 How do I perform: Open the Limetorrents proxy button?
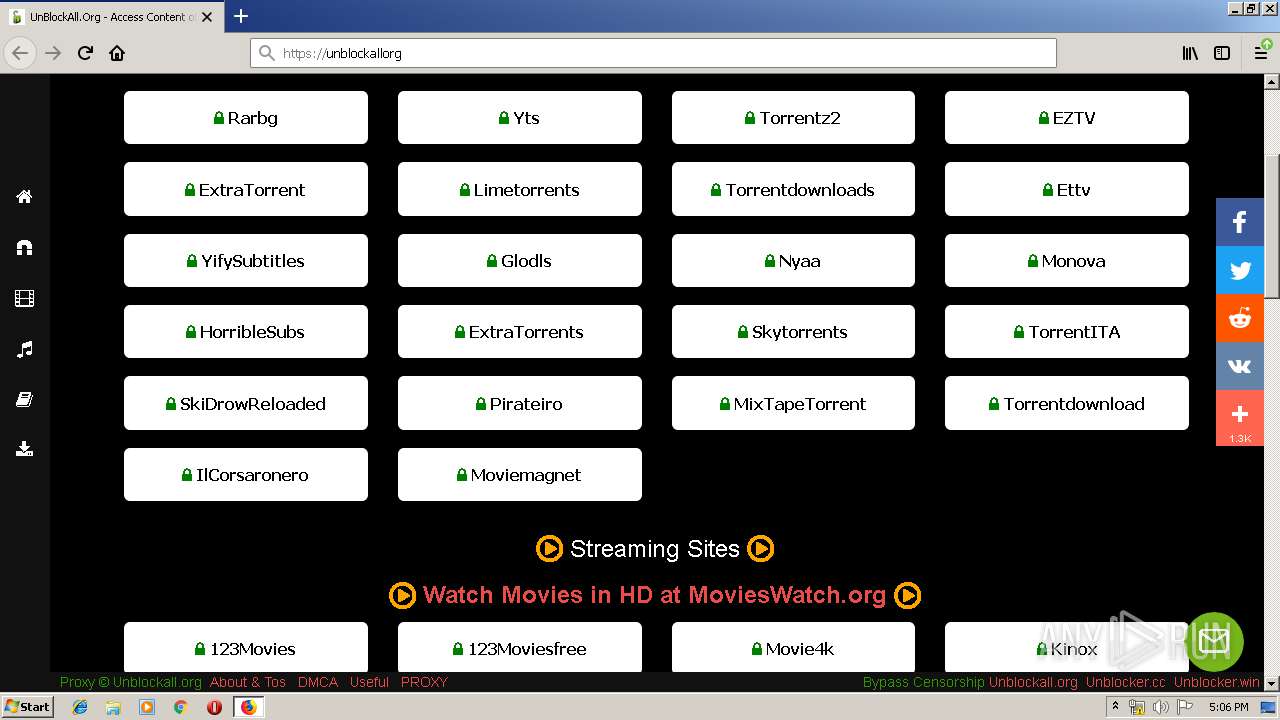pos(520,189)
